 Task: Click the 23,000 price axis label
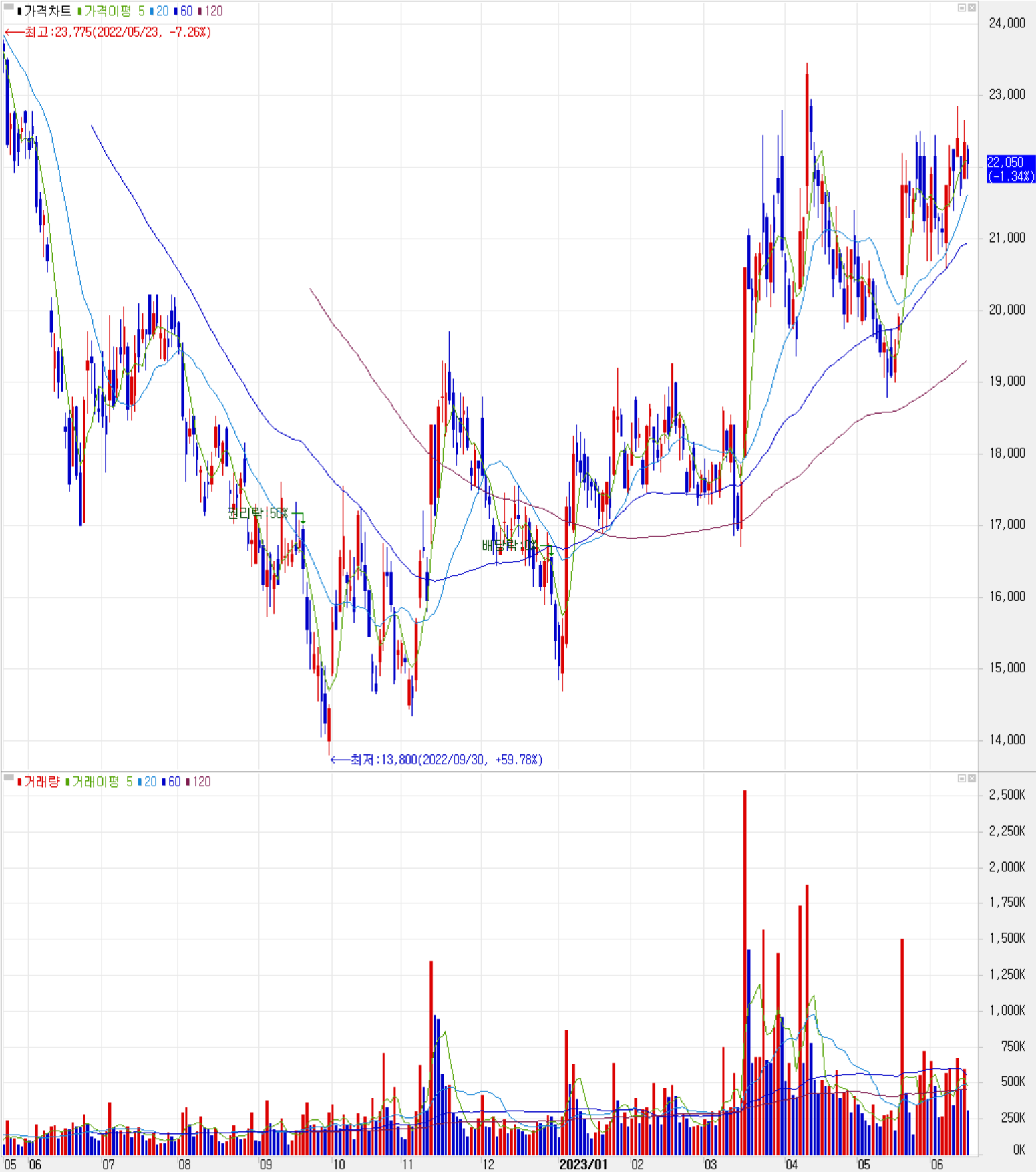point(1007,95)
